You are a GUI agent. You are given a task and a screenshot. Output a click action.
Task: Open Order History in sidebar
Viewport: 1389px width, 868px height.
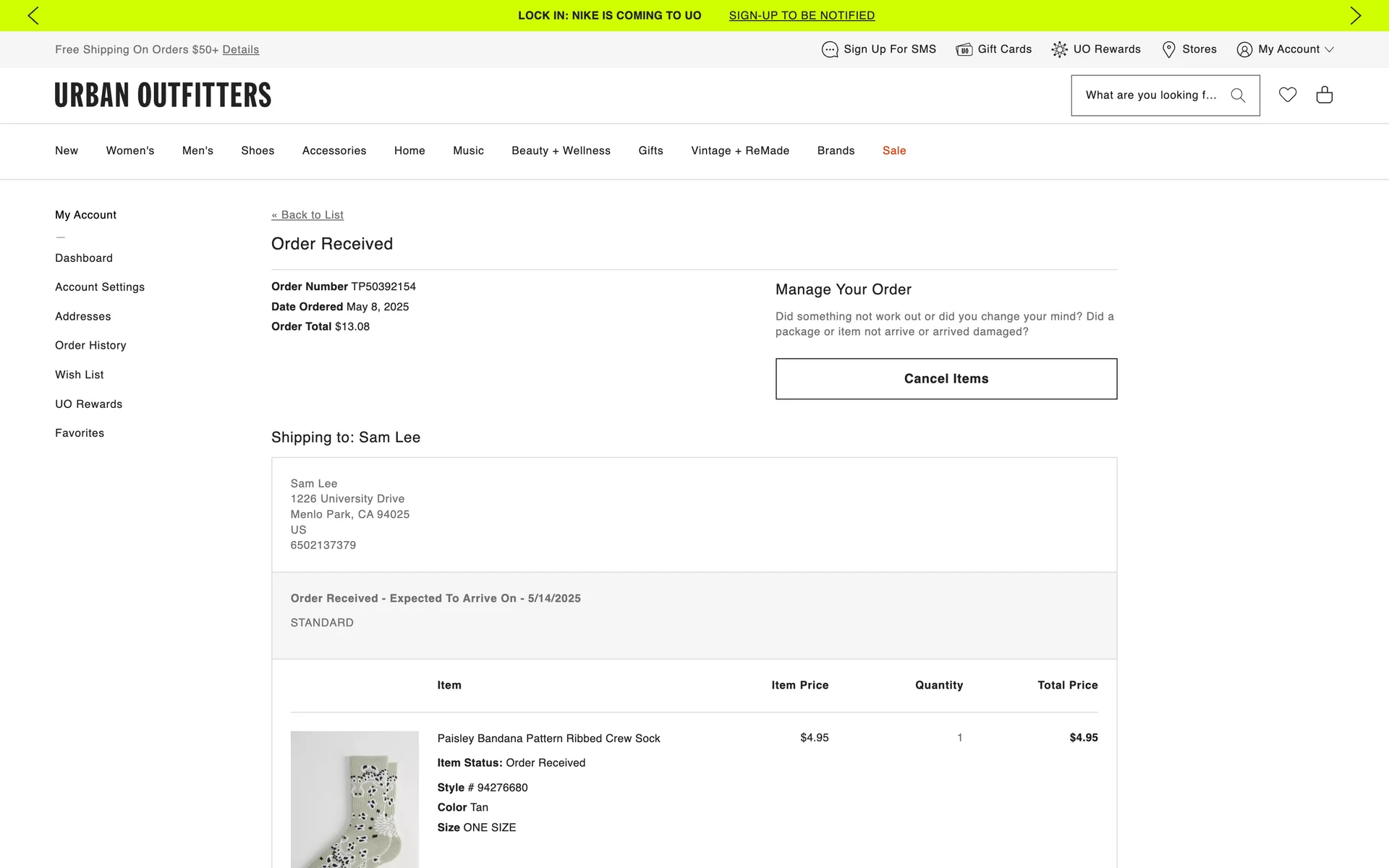click(90, 346)
